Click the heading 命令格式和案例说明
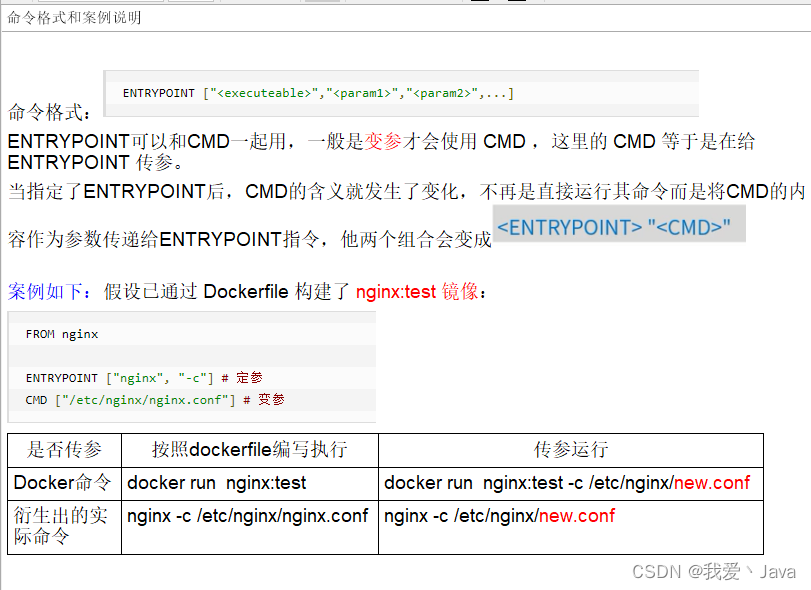Screen dimensions: 811x590 pyautogui.click(x=74, y=18)
